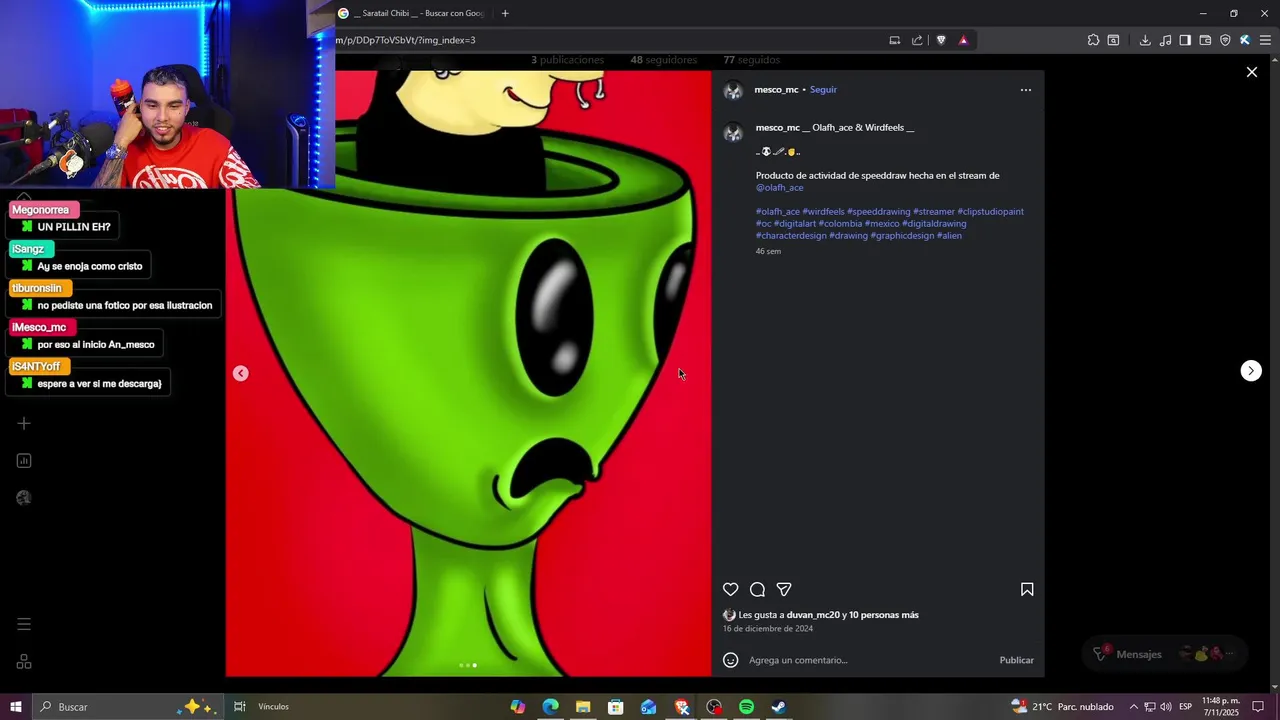Close the Instagram post overlay

tap(1251, 72)
